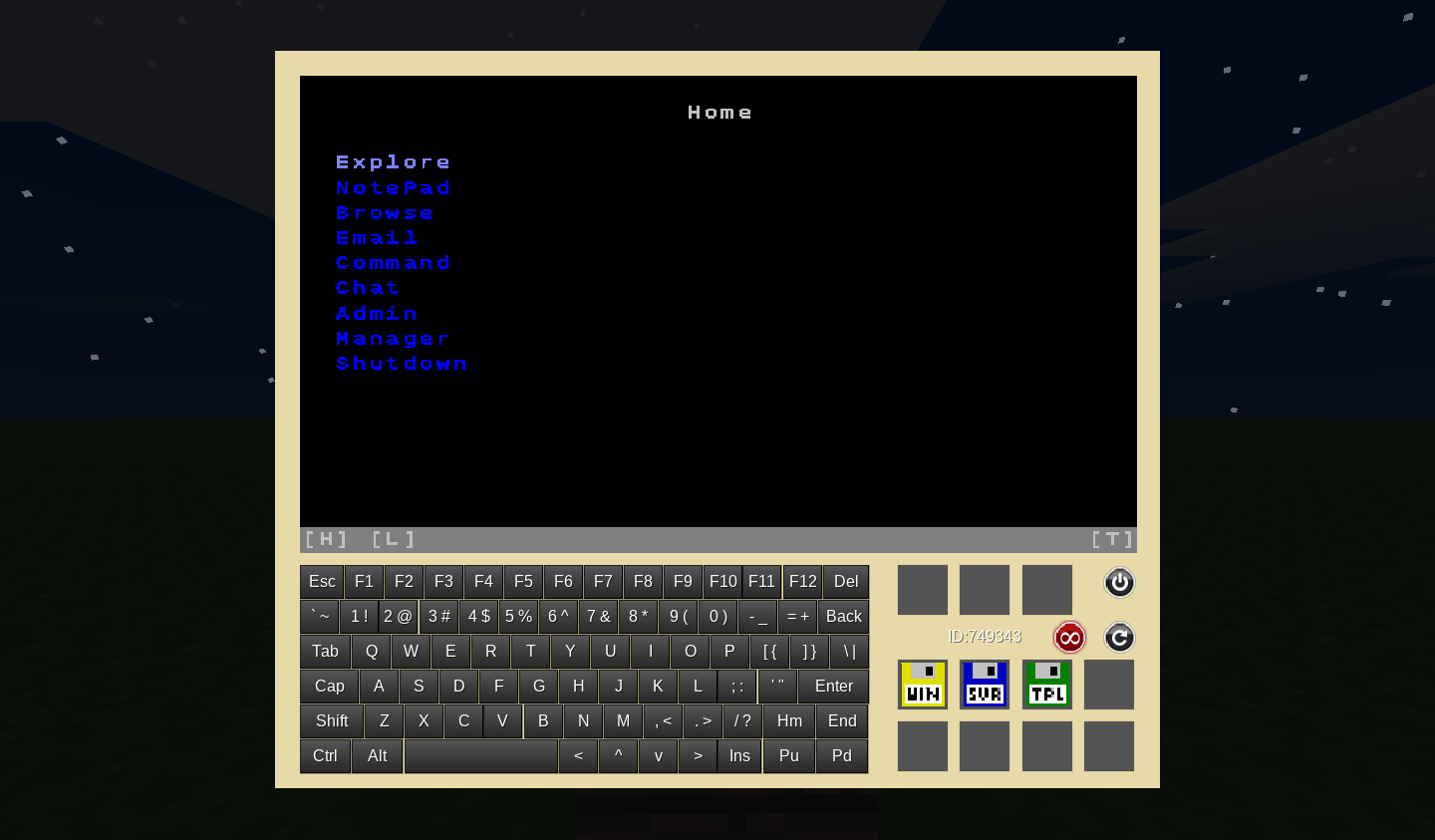1435x840 pixels.
Task: Select the green TPL floppy disk
Action: (1047, 685)
